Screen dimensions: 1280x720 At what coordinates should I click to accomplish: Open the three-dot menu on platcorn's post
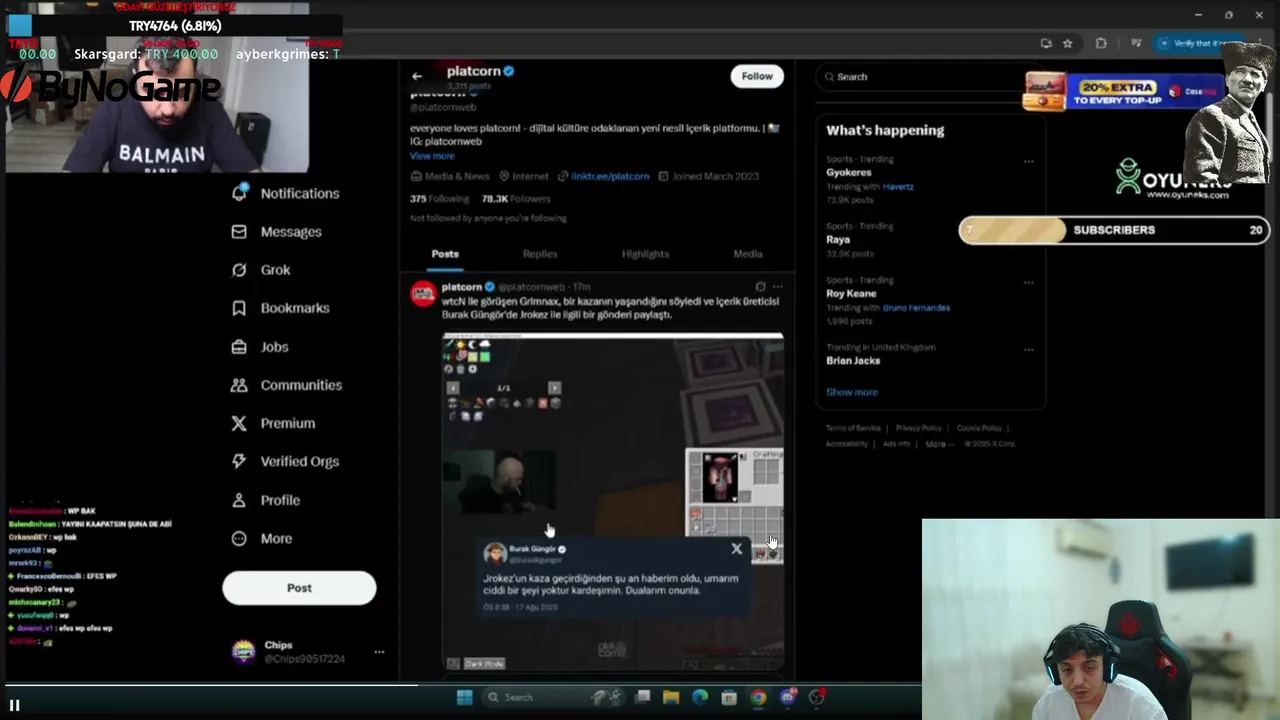(778, 287)
